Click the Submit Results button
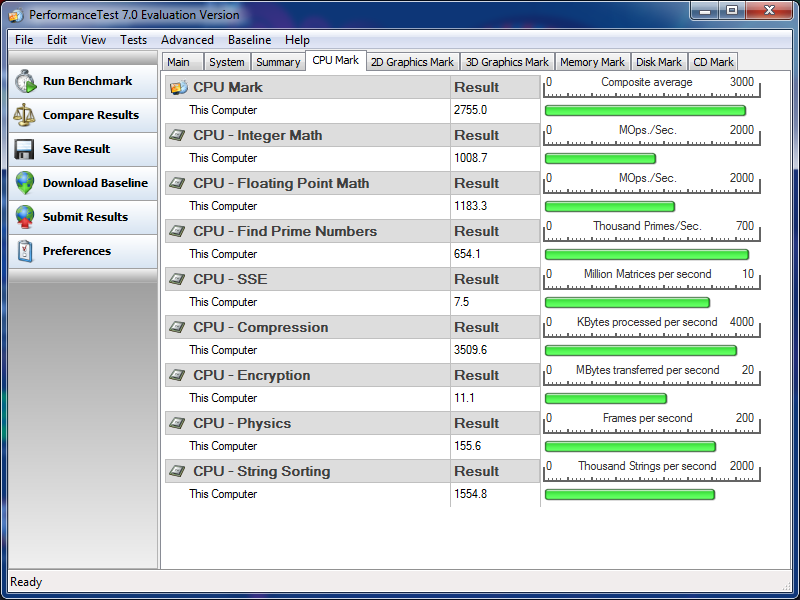 click(x=83, y=217)
